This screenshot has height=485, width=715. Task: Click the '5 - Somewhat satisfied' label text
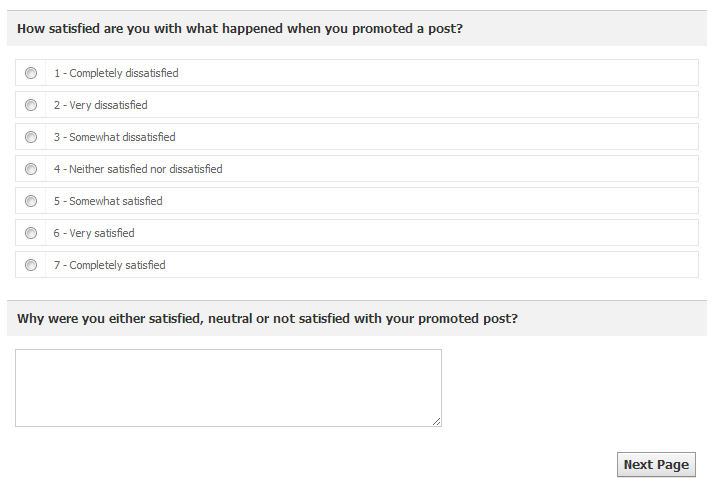pyautogui.click(x=108, y=201)
